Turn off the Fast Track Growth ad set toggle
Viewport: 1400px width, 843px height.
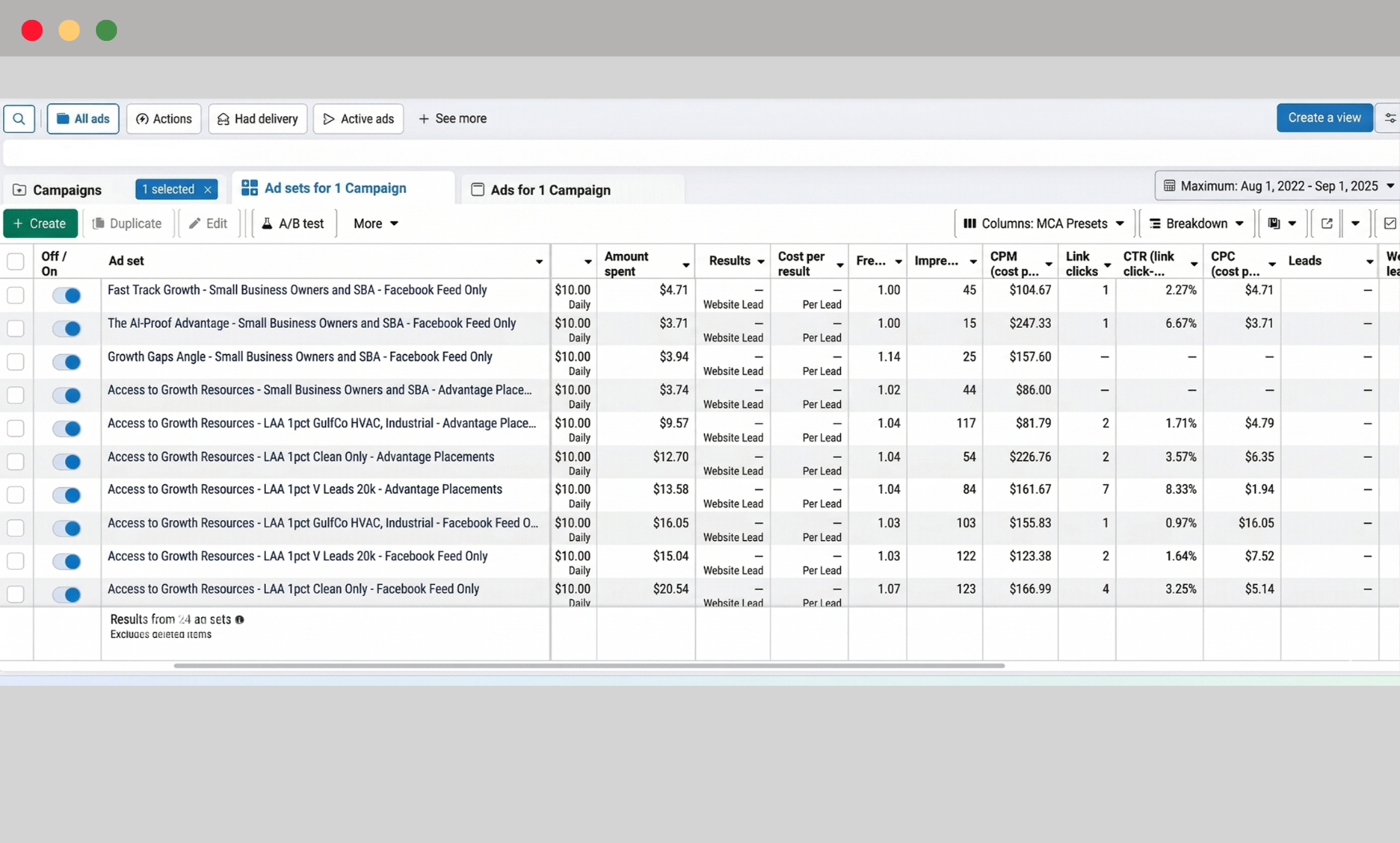tap(66, 295)
